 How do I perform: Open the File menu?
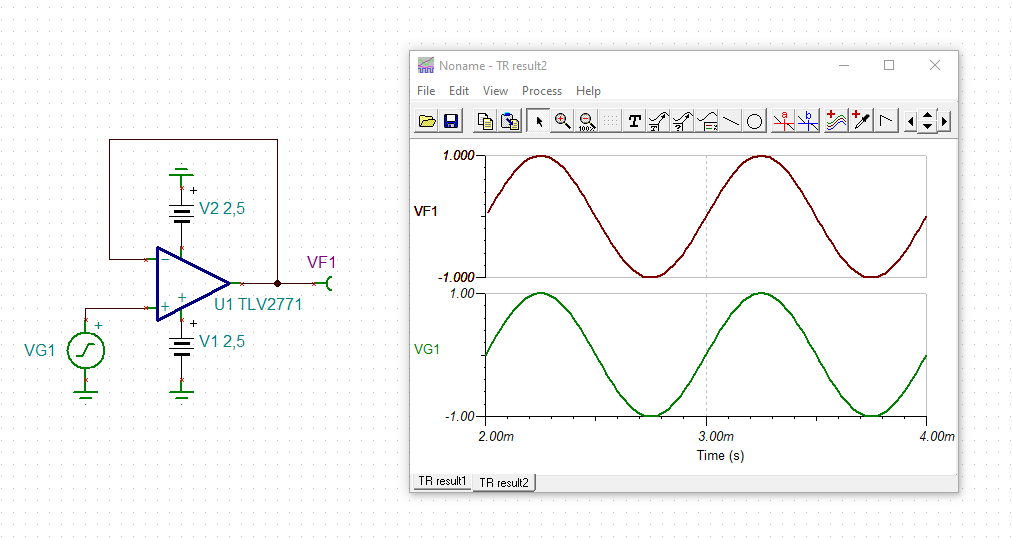[426, 91]
